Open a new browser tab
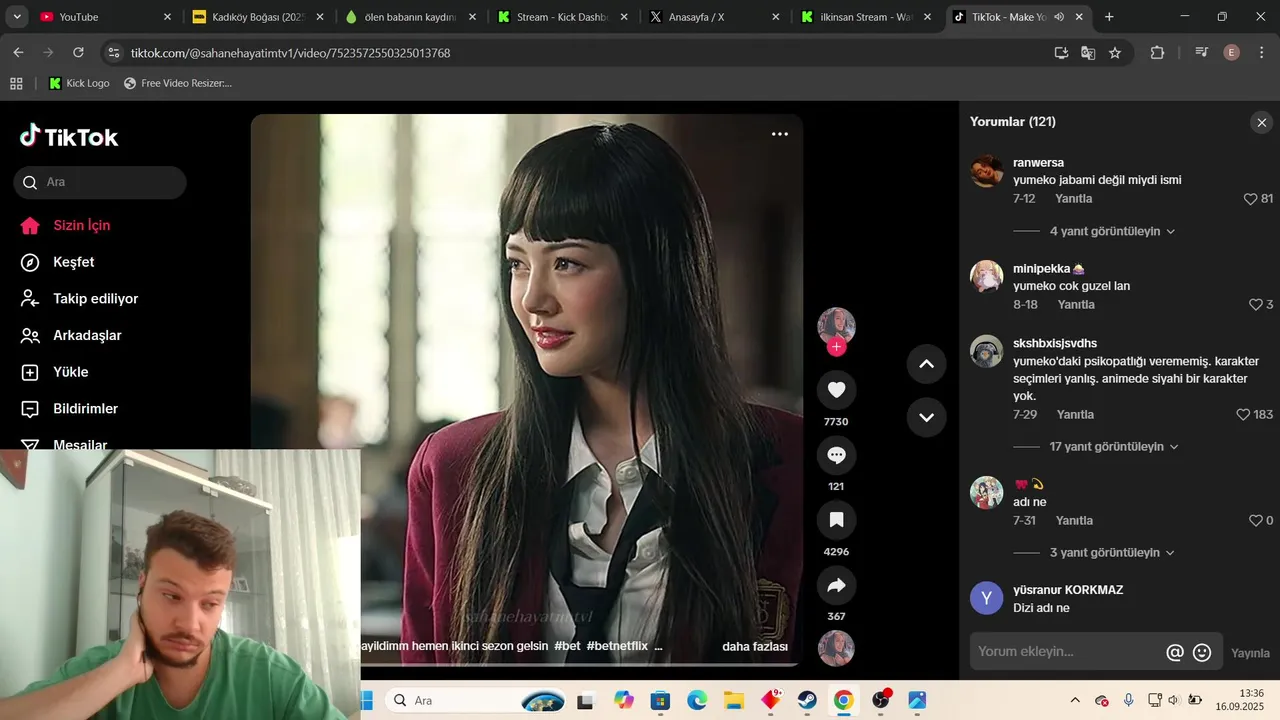 click(x=1109, y=17)
